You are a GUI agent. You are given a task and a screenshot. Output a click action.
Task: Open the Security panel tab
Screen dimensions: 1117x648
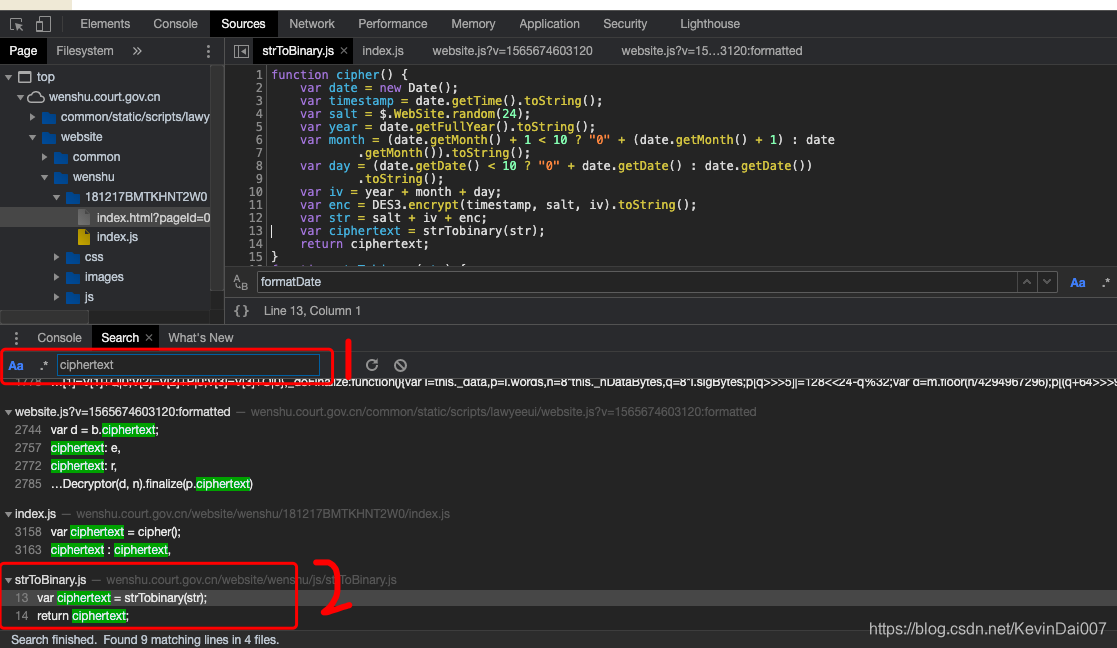[x=625, y=24]
